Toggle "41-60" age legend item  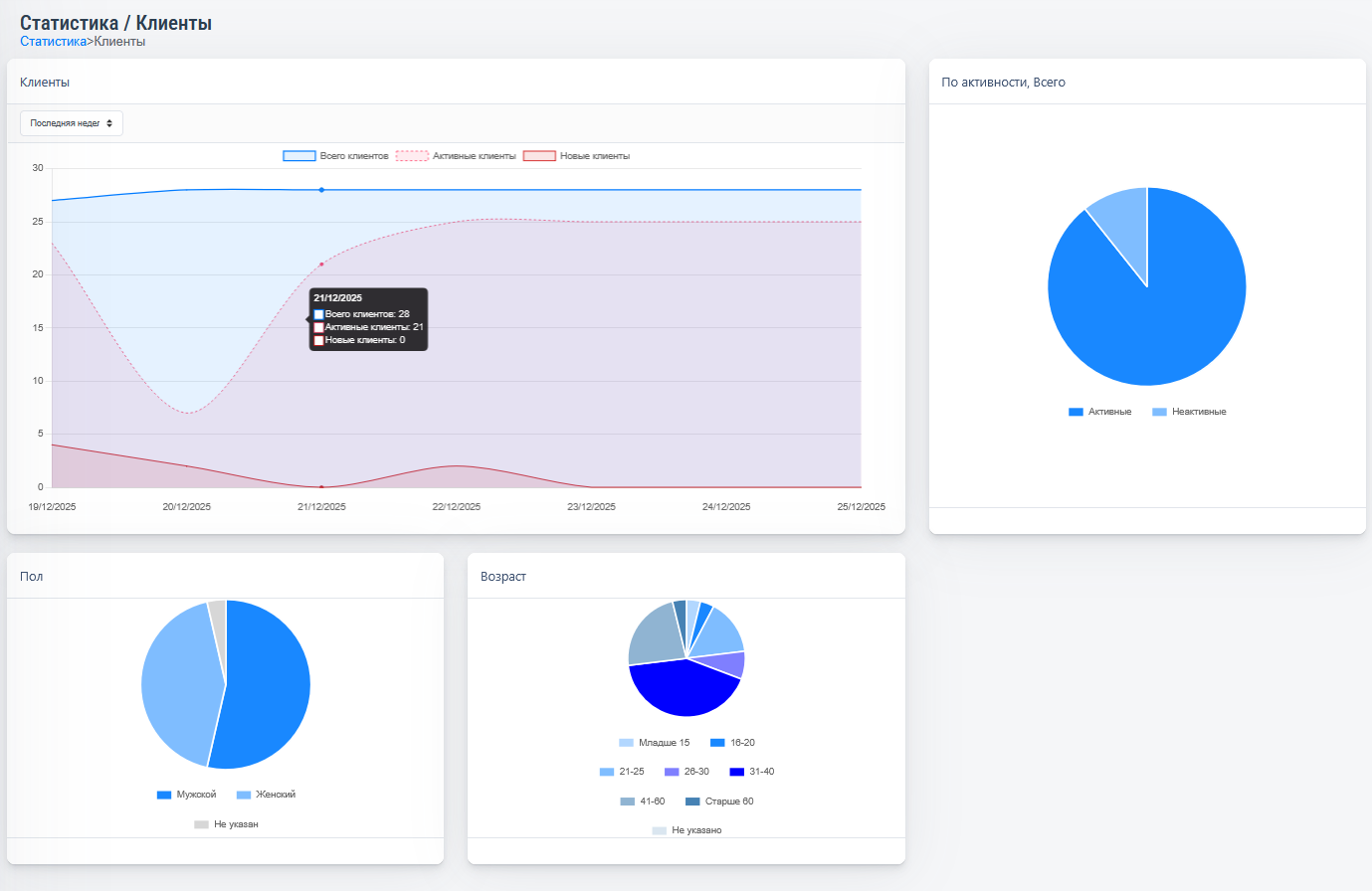point(643,802)
